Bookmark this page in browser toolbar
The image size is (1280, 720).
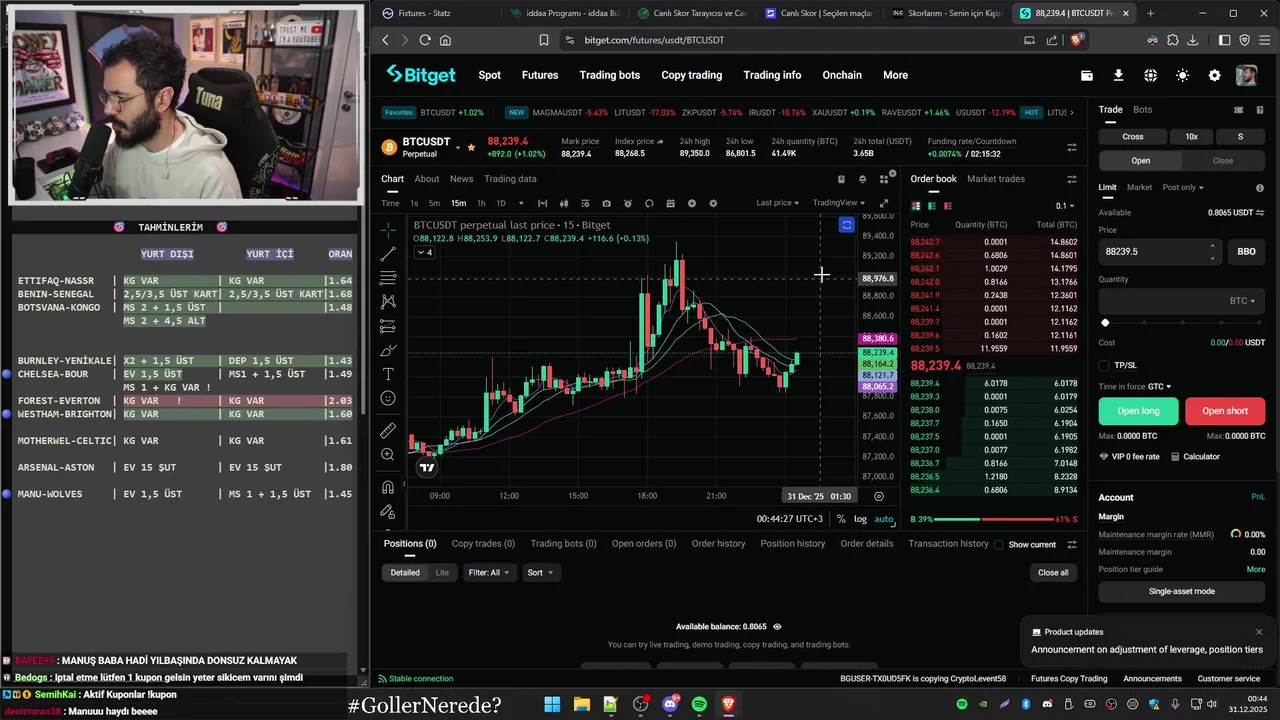click(x=544, y=40)
